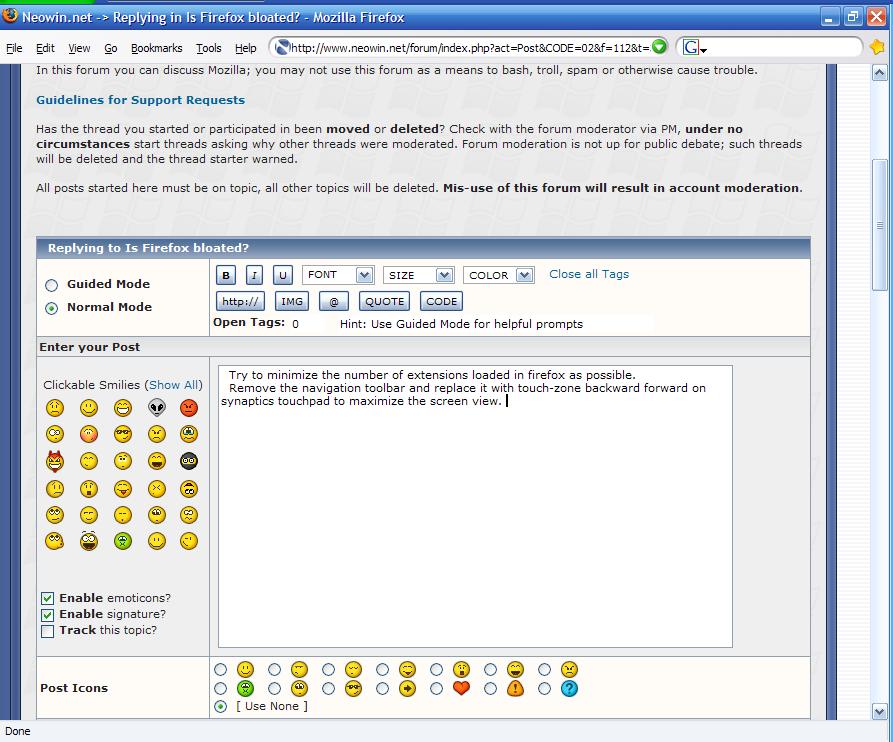893x742 pixels.
Task: Open the Help menu
Action: point(245,48)
